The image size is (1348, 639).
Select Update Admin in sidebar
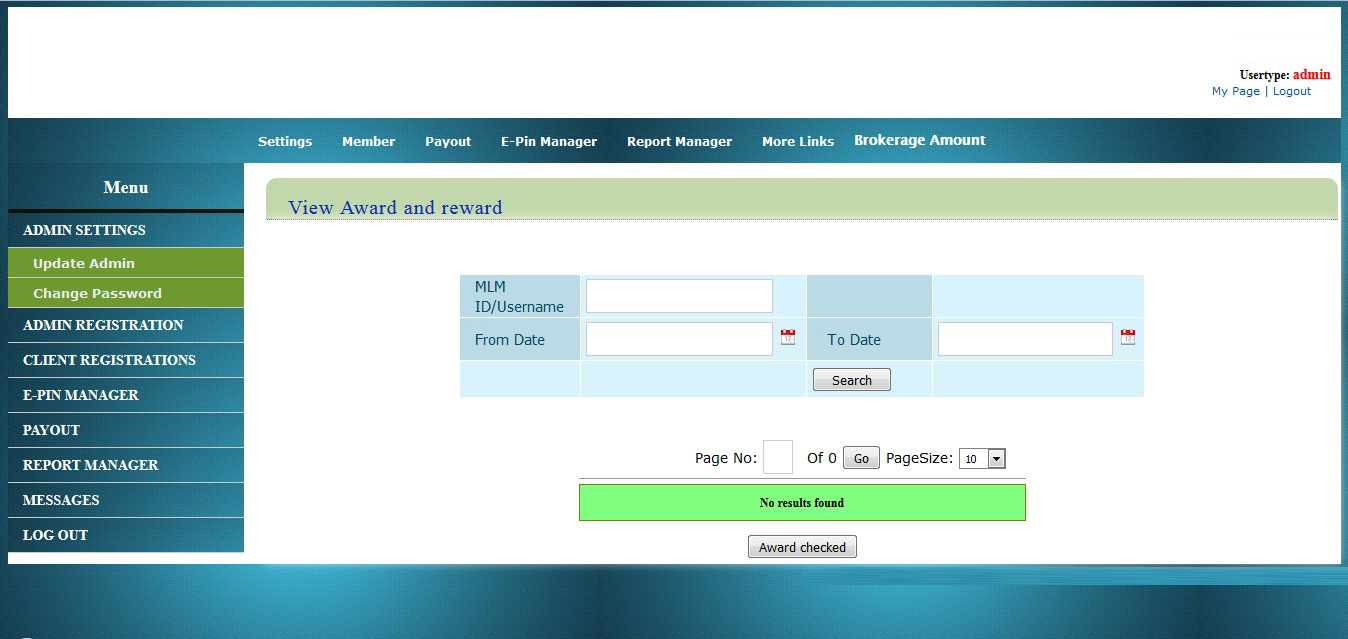click(x=84, y=263)
